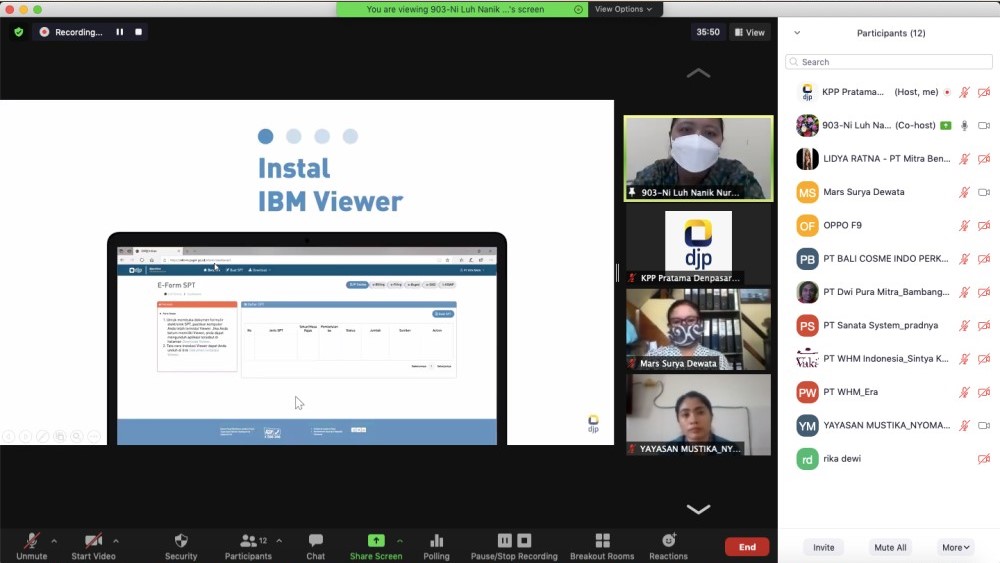Open the Security shield icon

click(x=181, y=541)
